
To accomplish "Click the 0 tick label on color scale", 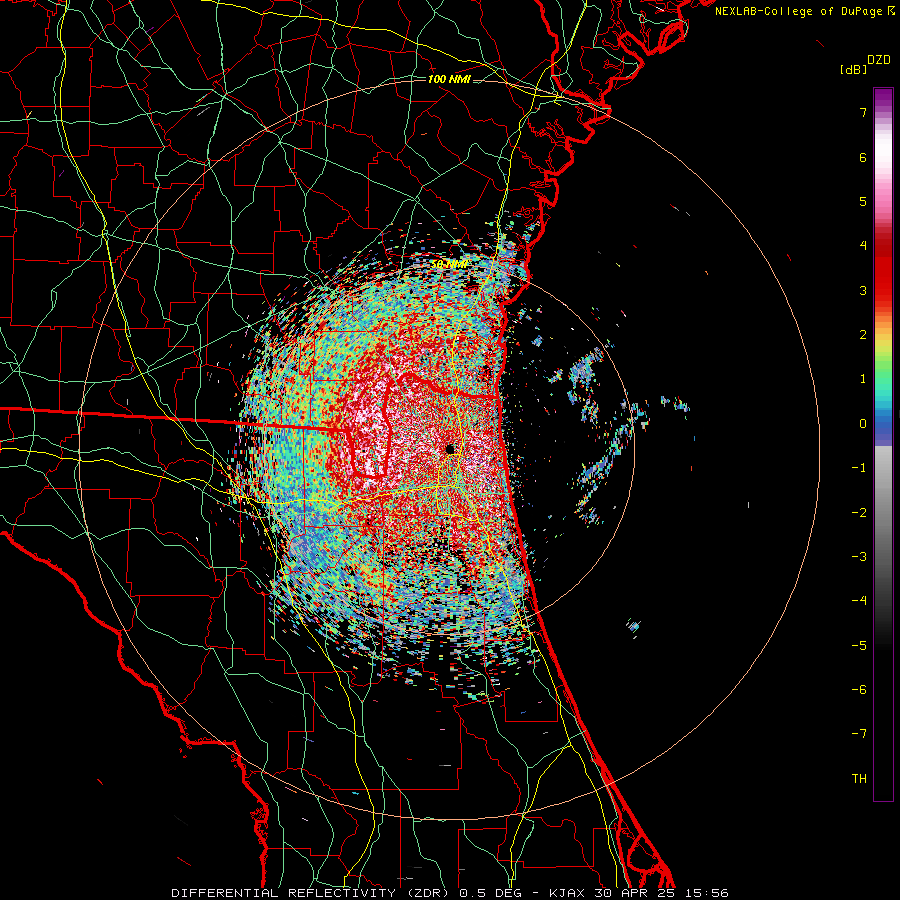I will [x=863, y=424].
